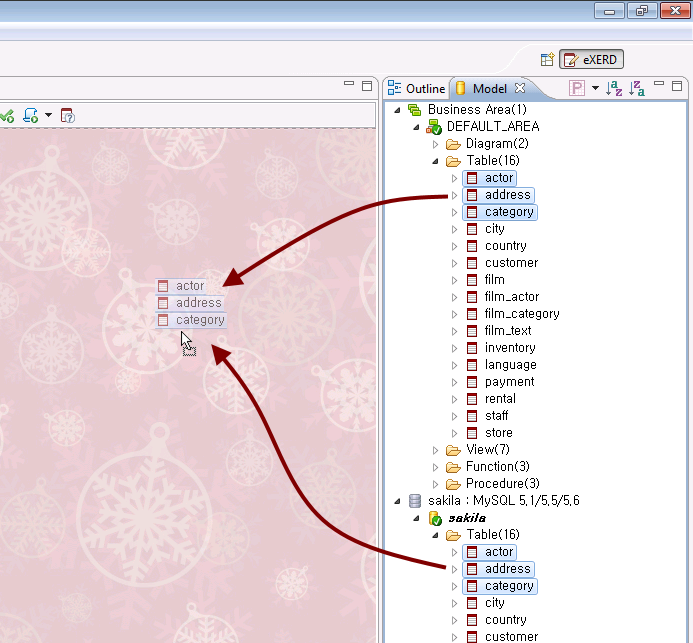This screenshot has width=693, height=643.
Task: Maximize the editor pane
Action: (366, 86)
